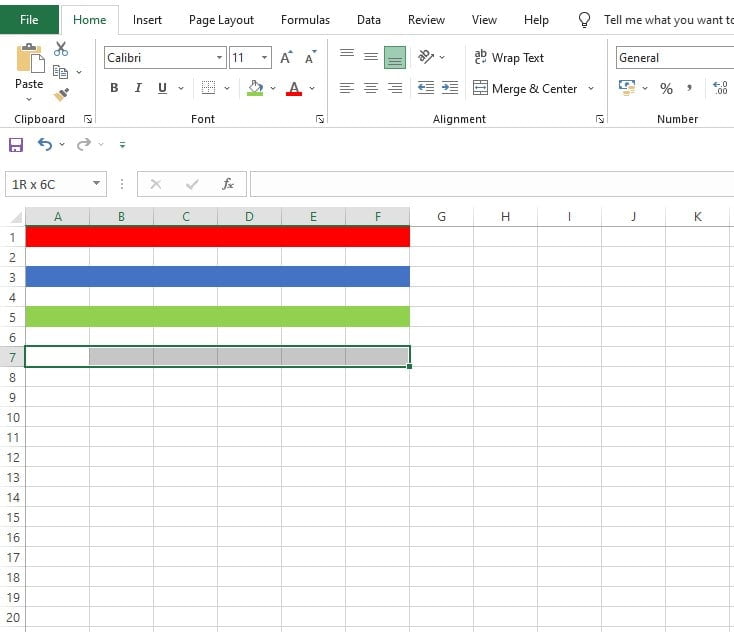Screen dimensions: 734x632
Task: Activate the Format Painter brush
Action: coord(61,95)
